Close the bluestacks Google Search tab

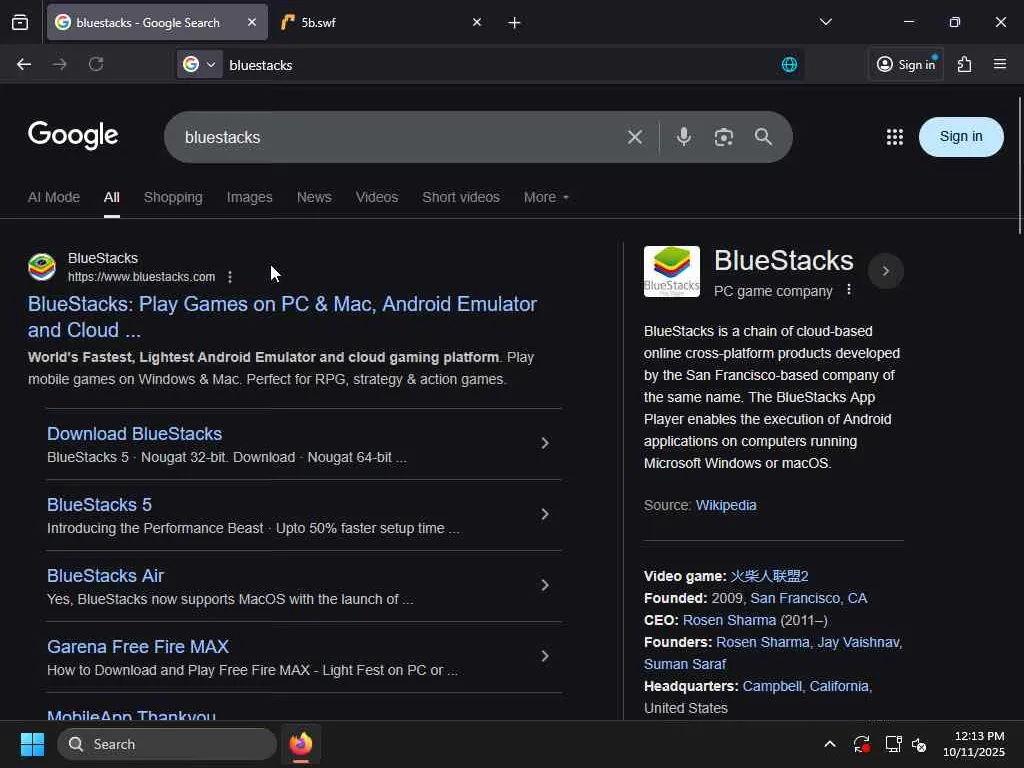pyautogui.click(x=251, y=22)
